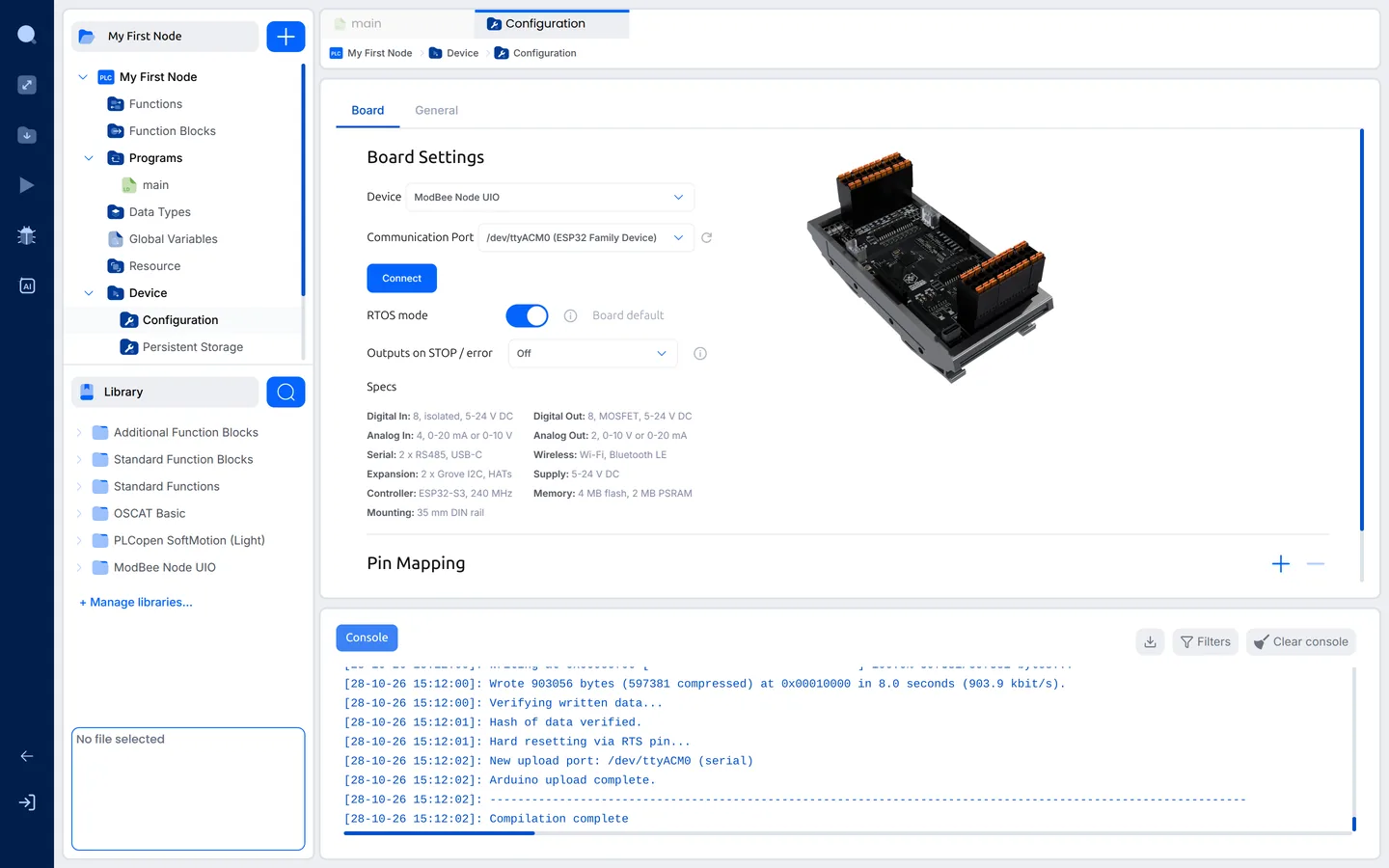Screen dimensions: 1389x868
Task: Click the library search button
Action: 286,392
